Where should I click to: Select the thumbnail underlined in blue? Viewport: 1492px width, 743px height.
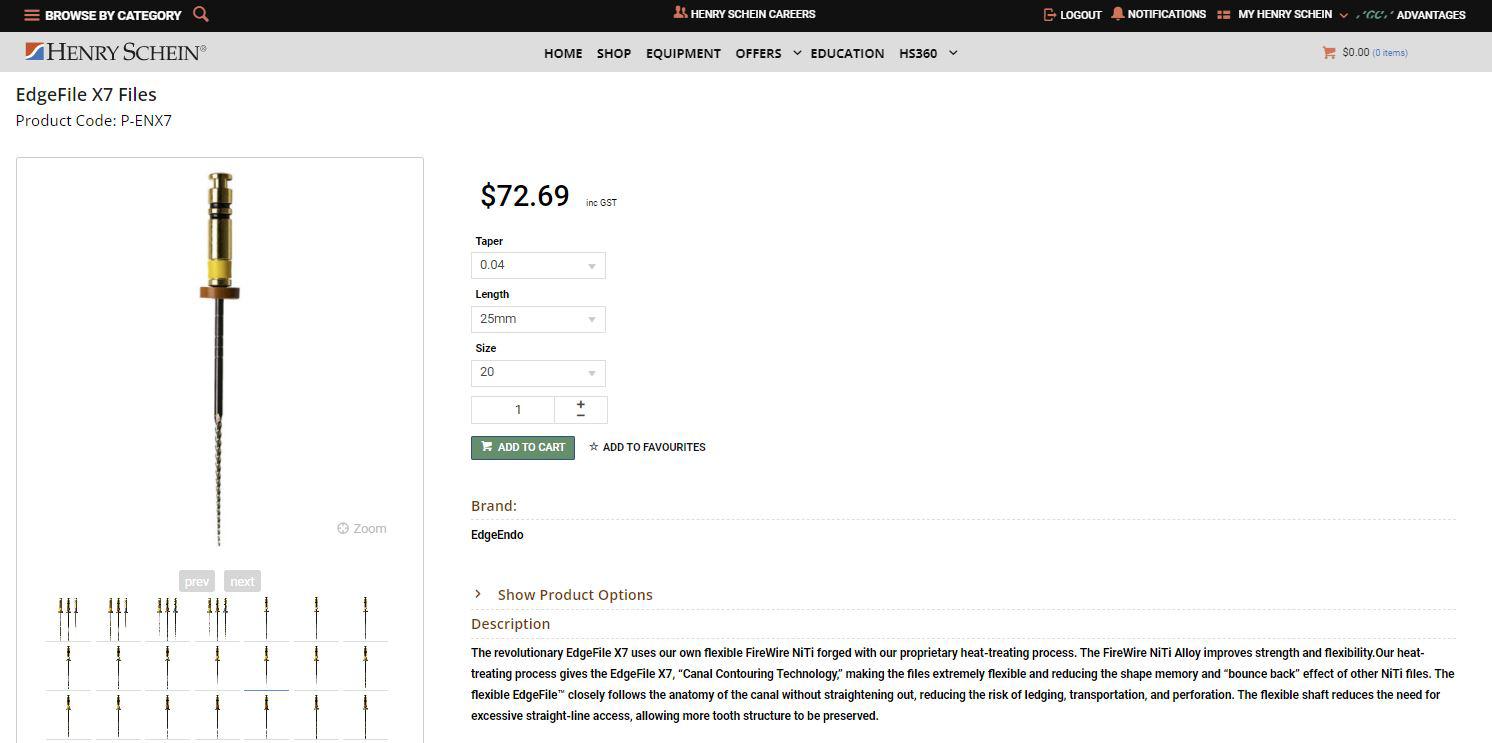[266, 667]
